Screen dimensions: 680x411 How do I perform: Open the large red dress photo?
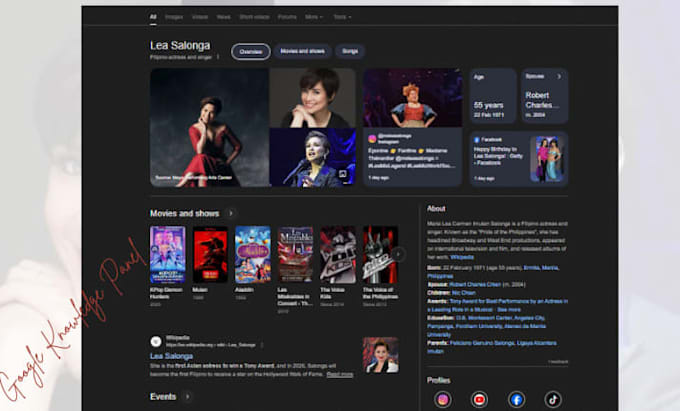coord(209,127)
